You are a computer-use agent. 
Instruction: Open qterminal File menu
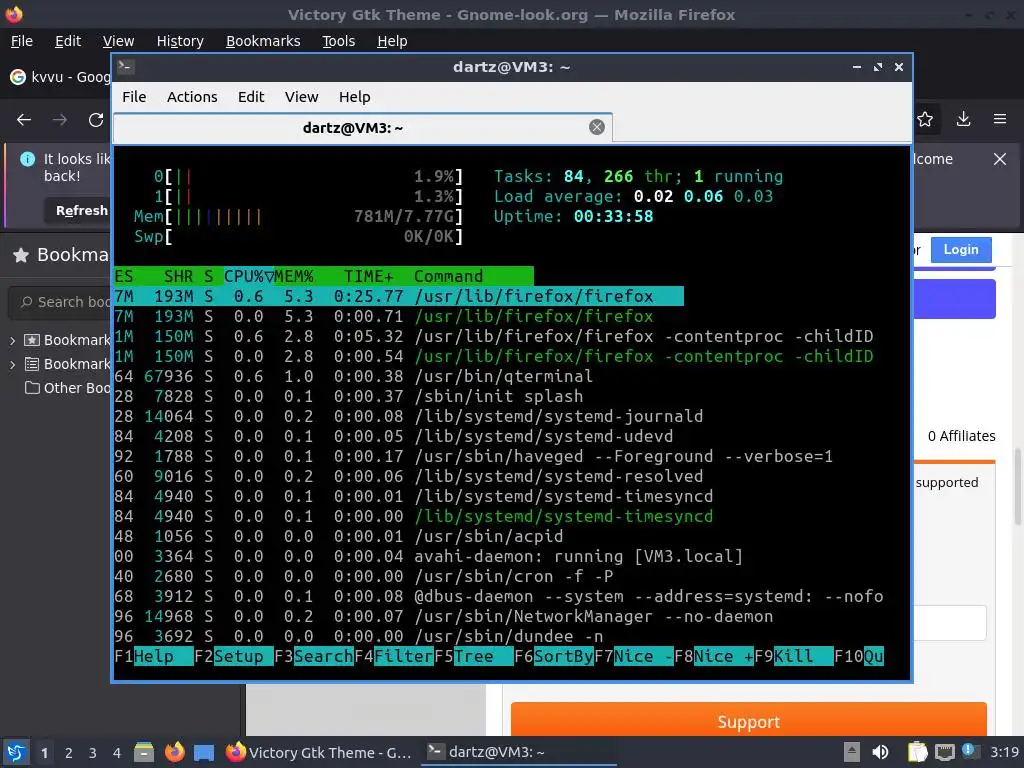(134, 97)
